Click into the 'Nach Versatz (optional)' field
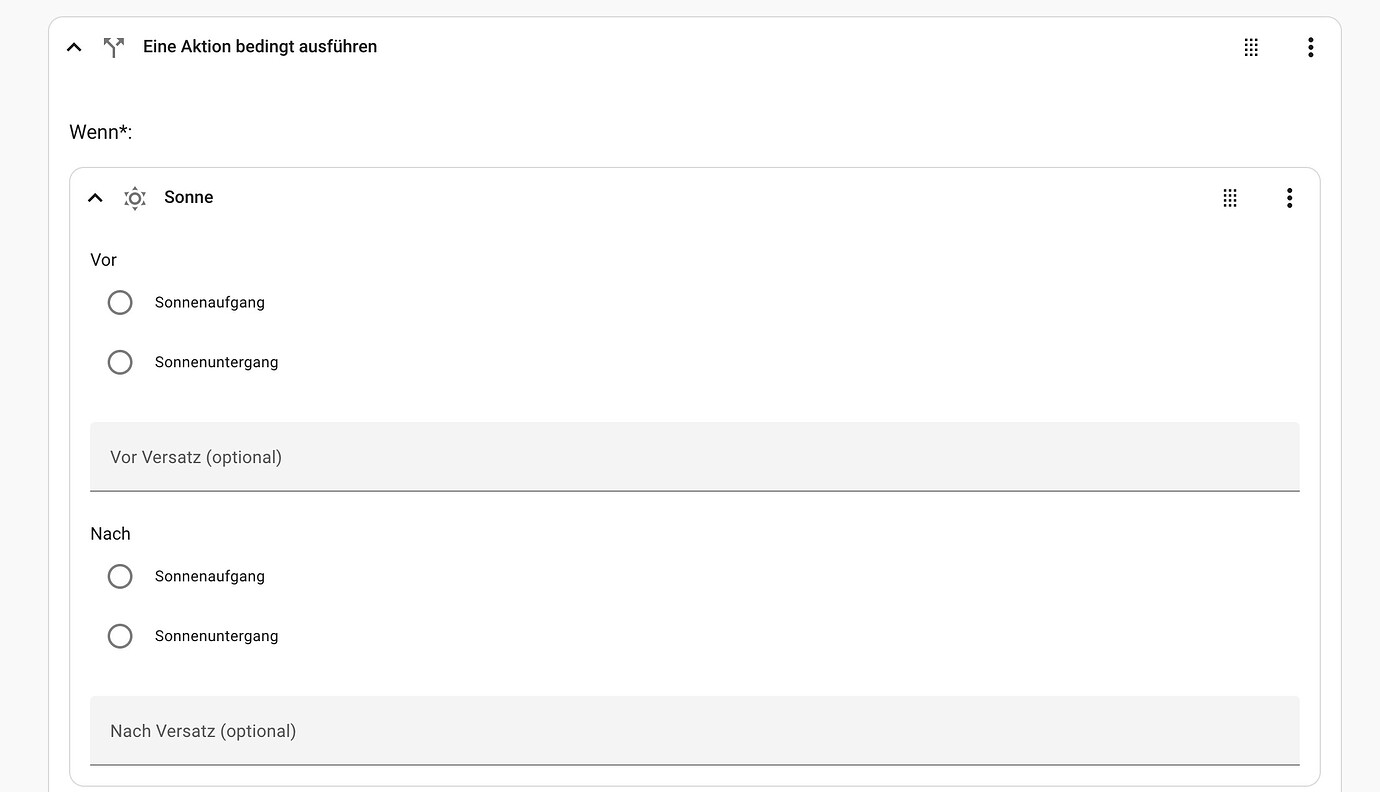Image resolution: width=1380 pixels, height=792 pixels. pos(694,731)
